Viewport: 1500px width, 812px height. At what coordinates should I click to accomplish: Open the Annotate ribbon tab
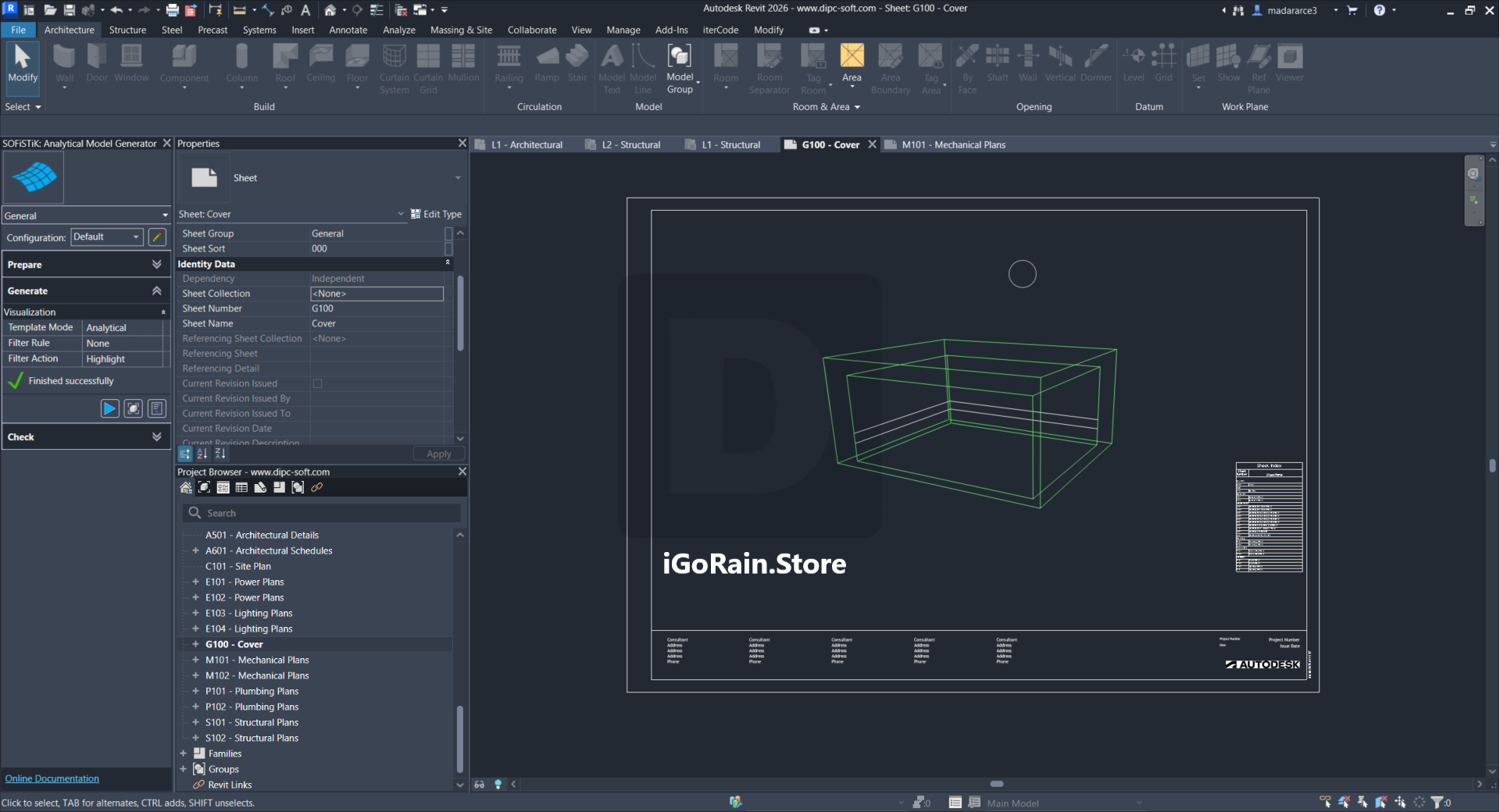point(348,30)
